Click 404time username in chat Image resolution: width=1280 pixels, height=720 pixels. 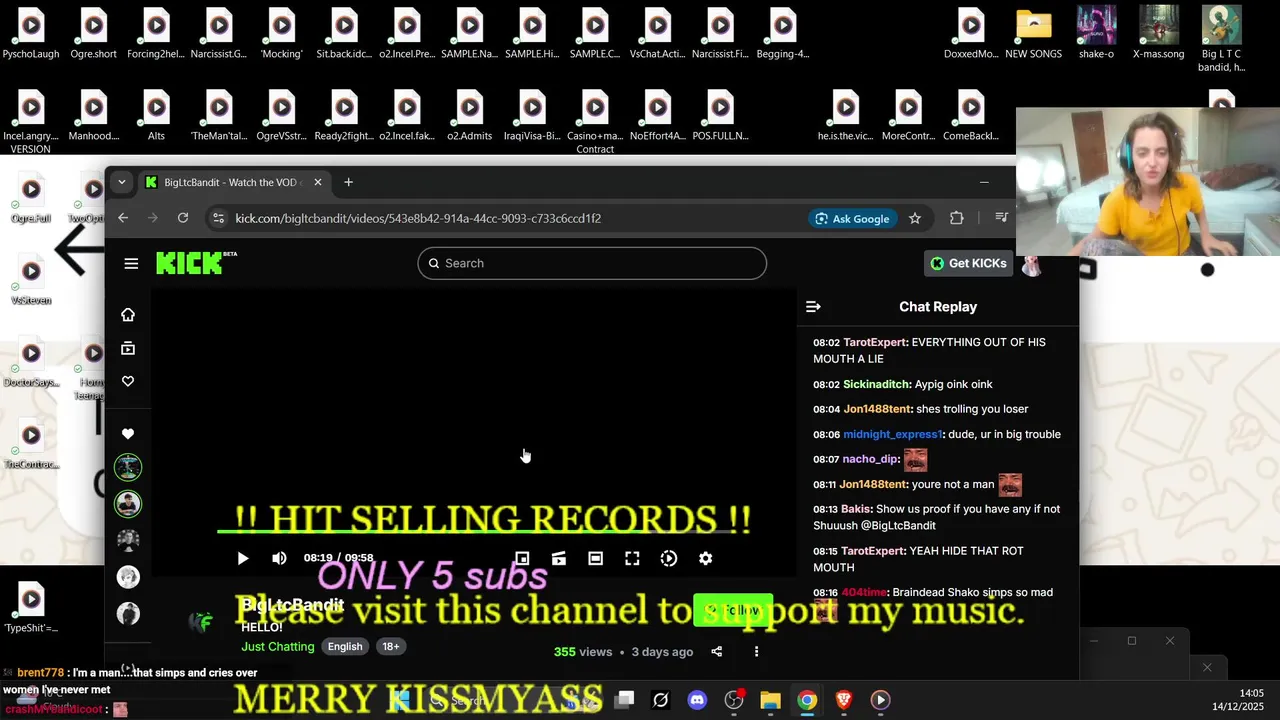pos(864,592)
